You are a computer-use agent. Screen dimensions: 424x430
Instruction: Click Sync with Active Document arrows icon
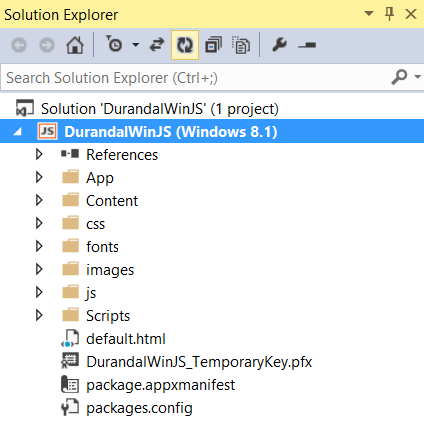(x=157, y=45)
